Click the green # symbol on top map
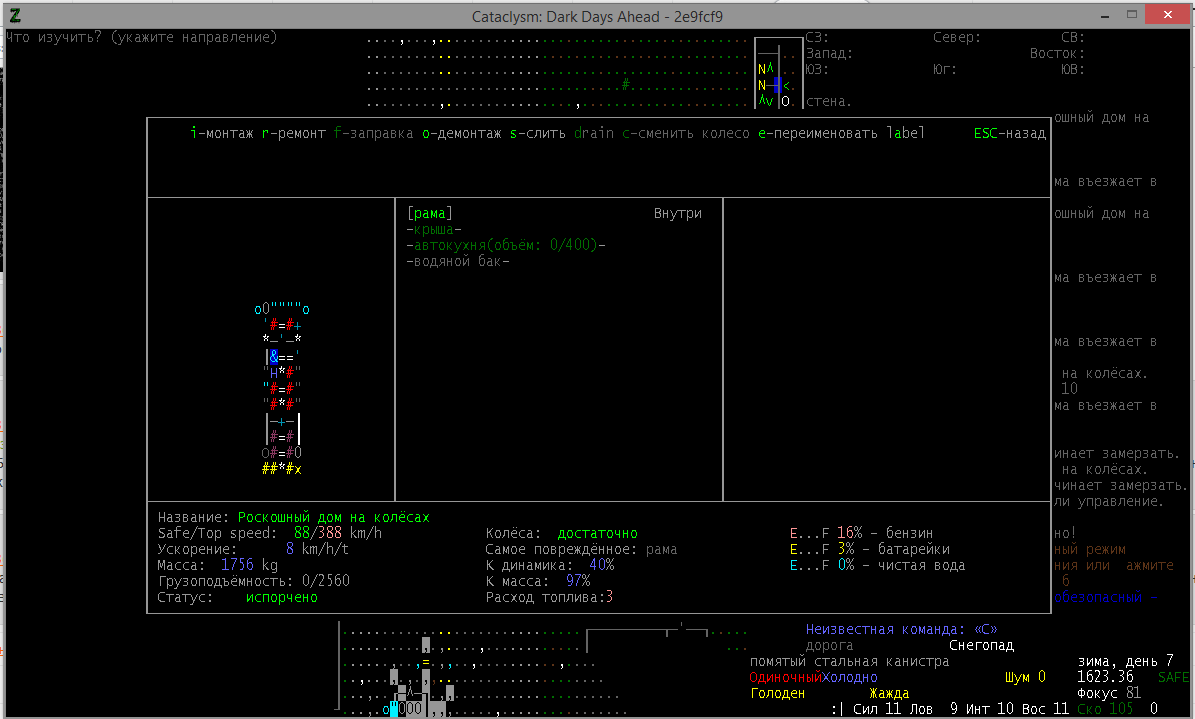 [x=626, y=85]
